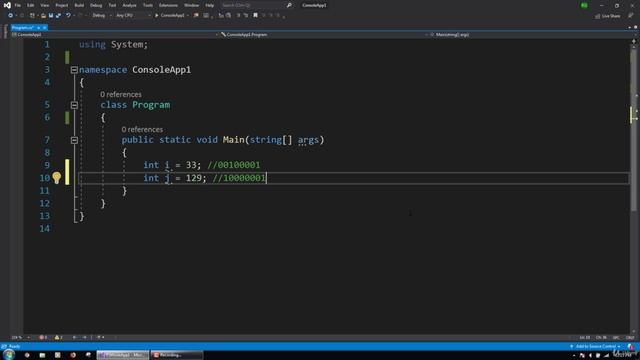Open the Debug menu
The height and width of the screenshot is (360, 640).
(96, 5)
